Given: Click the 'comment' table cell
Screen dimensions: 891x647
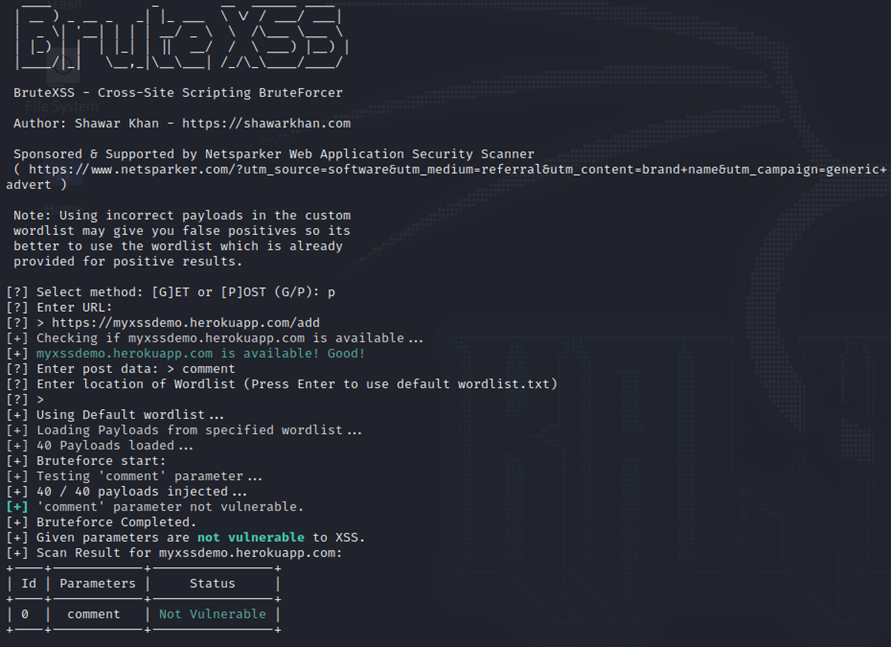Looking at the screenshot, I should click(94, 614).
